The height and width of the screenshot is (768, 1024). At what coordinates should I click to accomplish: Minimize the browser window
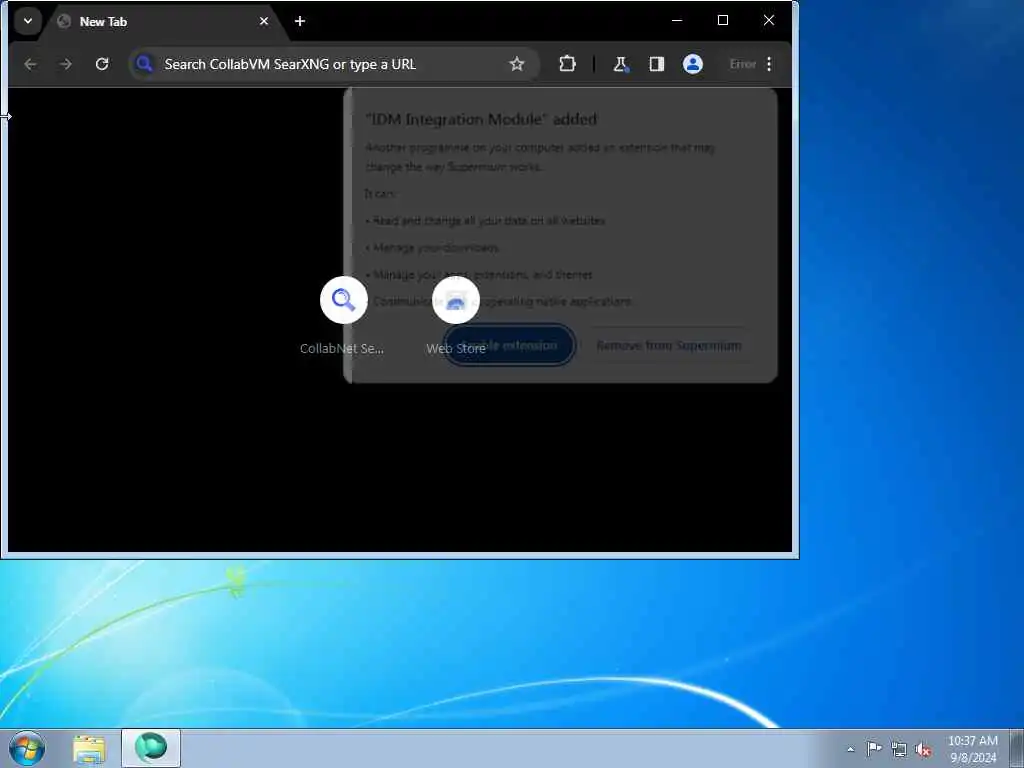click(677, 20)
